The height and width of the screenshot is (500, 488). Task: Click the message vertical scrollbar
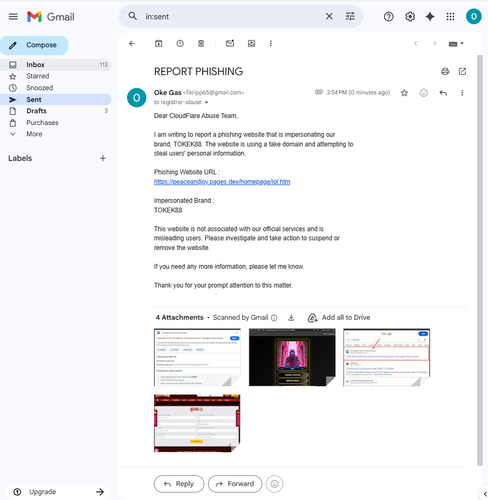480,260
